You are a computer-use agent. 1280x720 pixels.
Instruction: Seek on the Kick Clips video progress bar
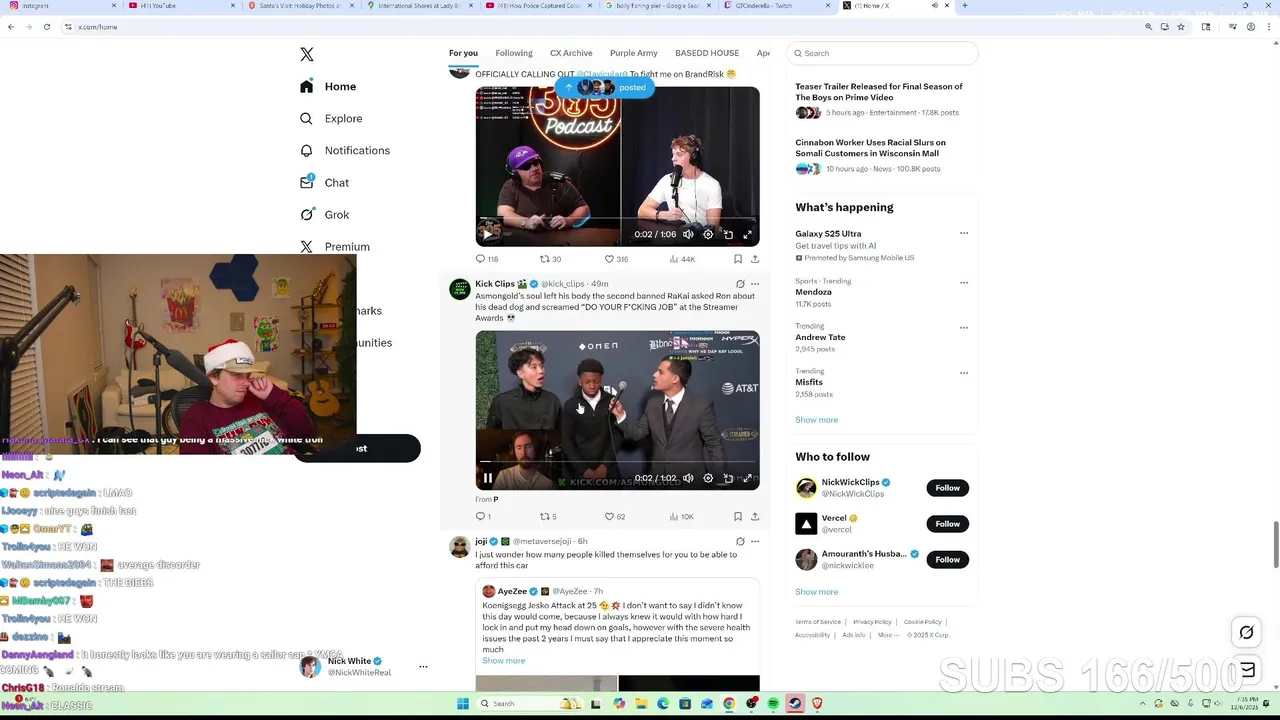pyautogui.click(x=617, y=462)
